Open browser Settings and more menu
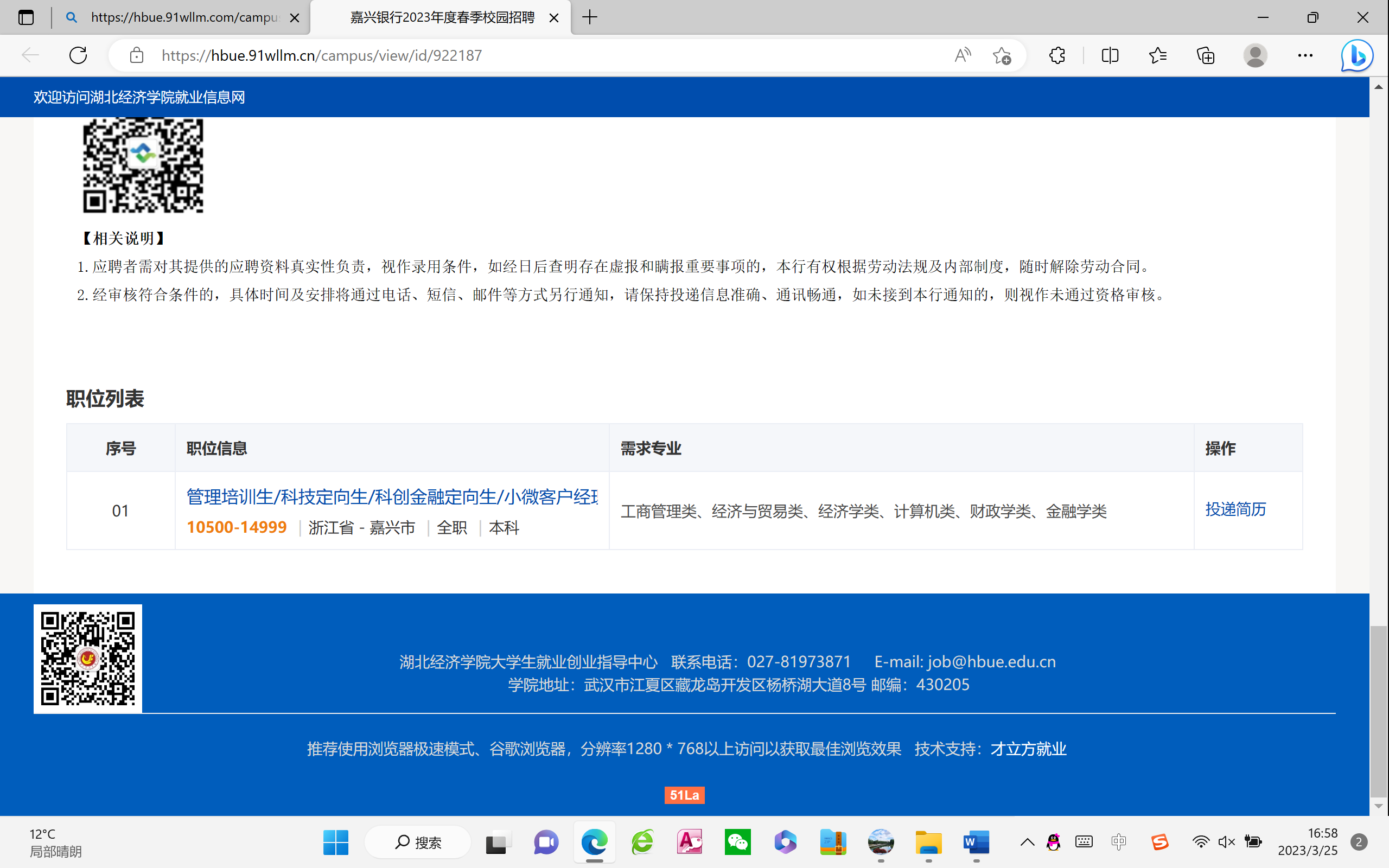Screen dimensions: 1389x868 click(1305, 55)
